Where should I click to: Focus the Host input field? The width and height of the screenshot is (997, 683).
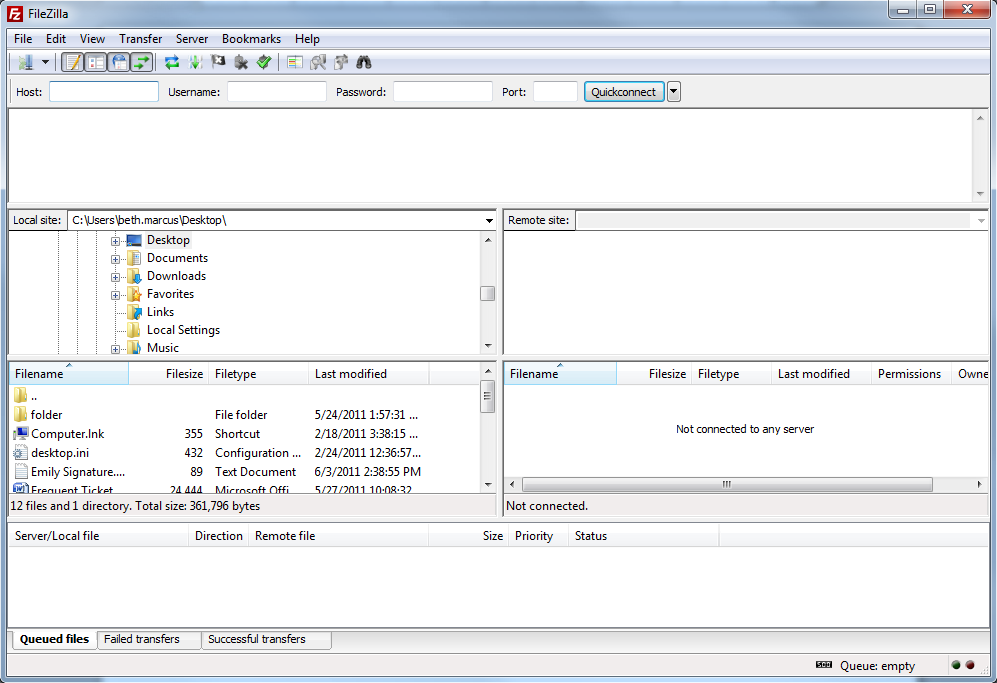104,92
